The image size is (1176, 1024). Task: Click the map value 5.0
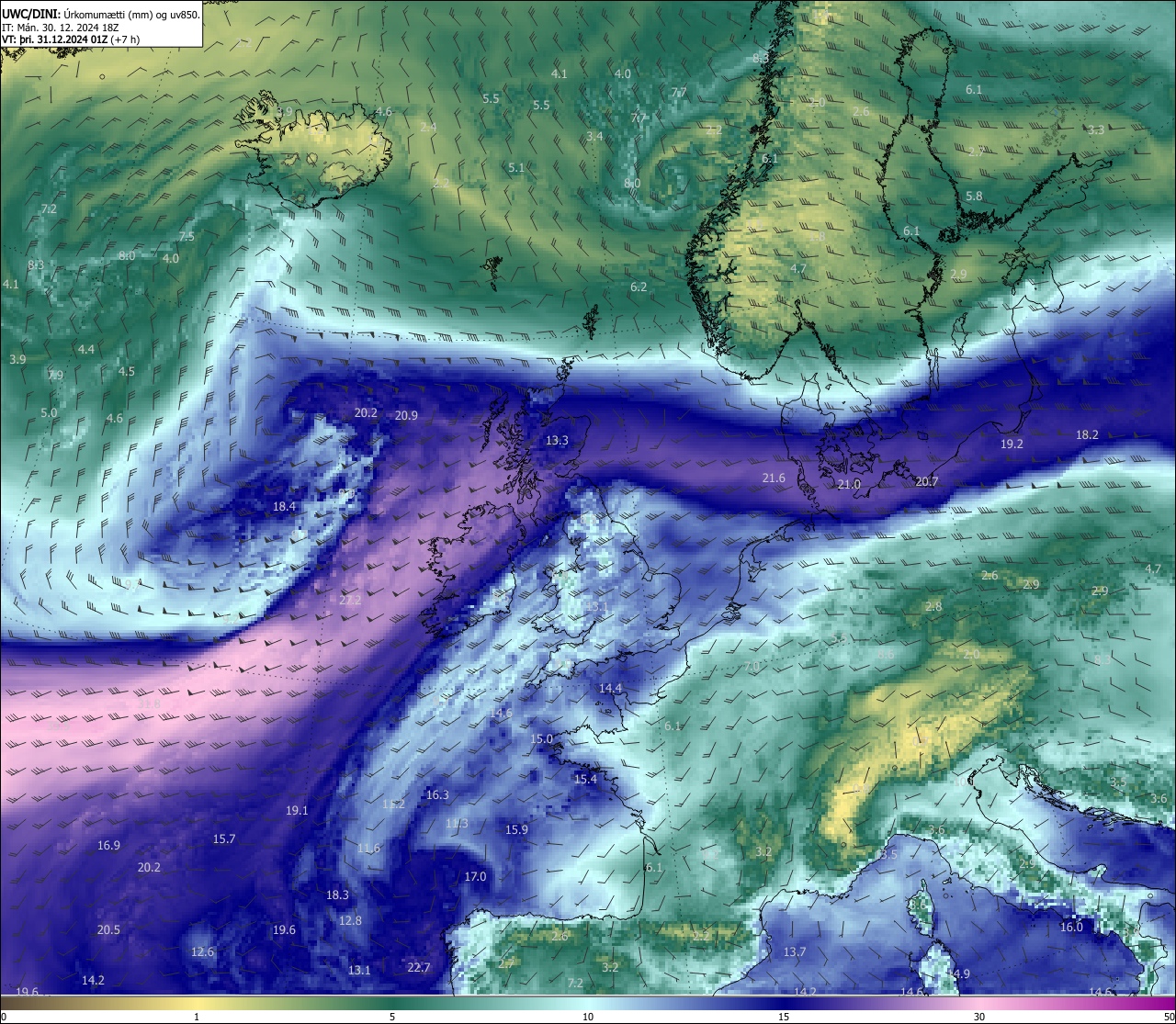point(49,412)
